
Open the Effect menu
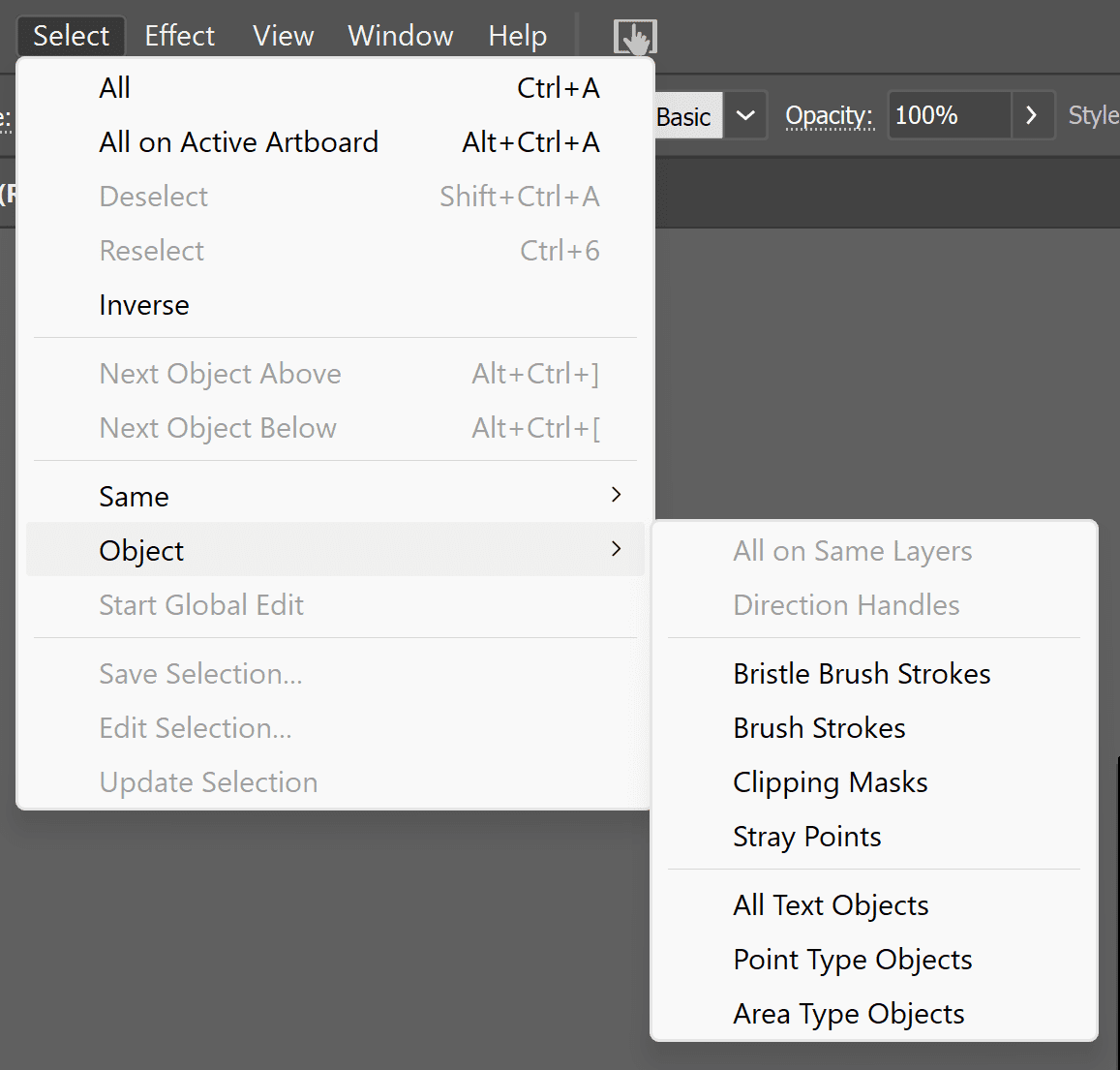pos(179,36)
